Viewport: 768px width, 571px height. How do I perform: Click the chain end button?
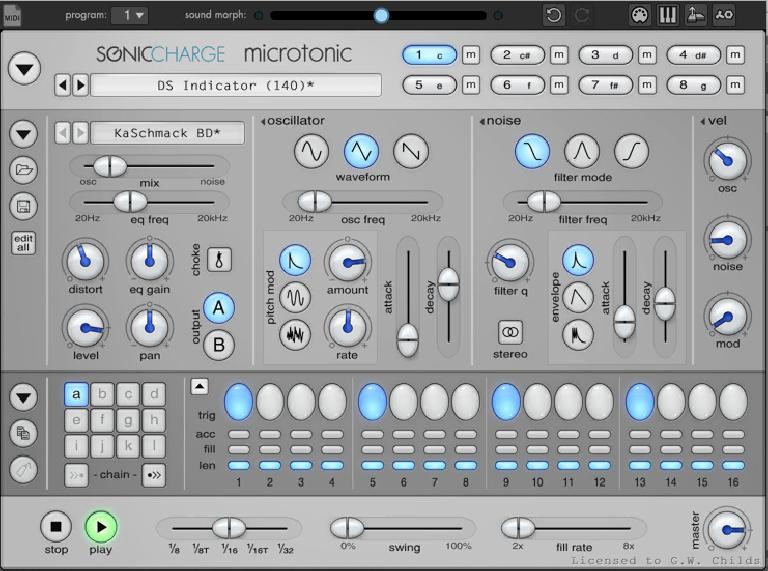tap(154, 475)
